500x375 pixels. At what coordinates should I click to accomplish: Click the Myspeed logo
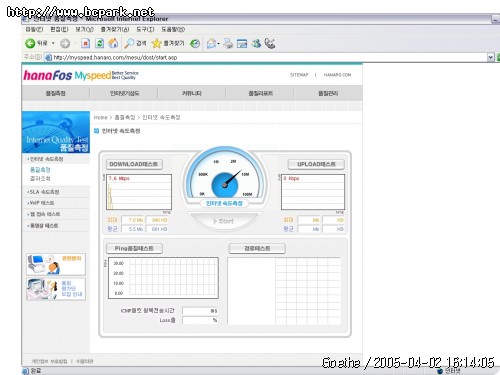pyautogui.click(x=93, y=76)
